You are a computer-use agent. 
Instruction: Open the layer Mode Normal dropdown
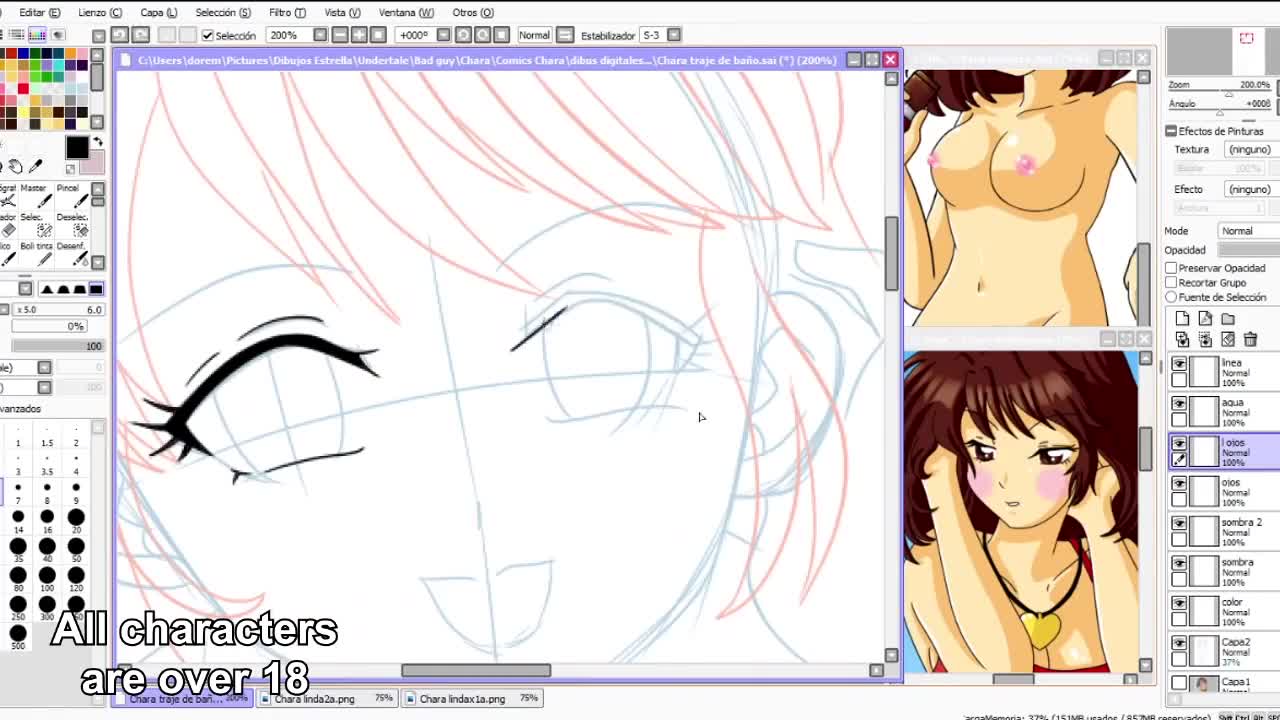(x=1248, y=231)
